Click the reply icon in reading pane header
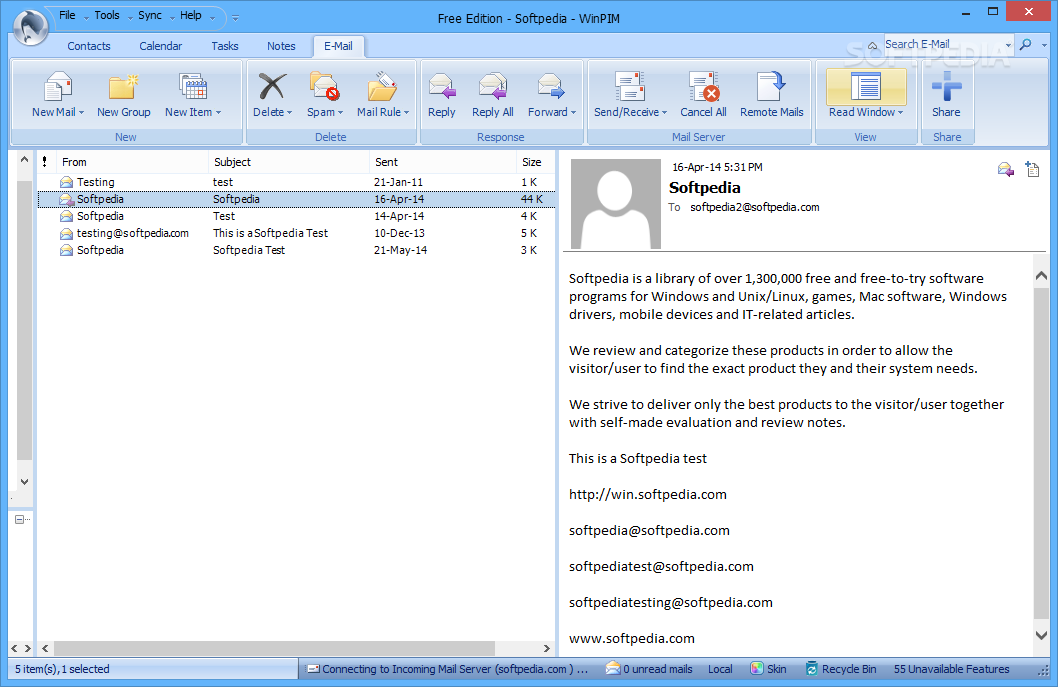 [x=1005, y=169]
